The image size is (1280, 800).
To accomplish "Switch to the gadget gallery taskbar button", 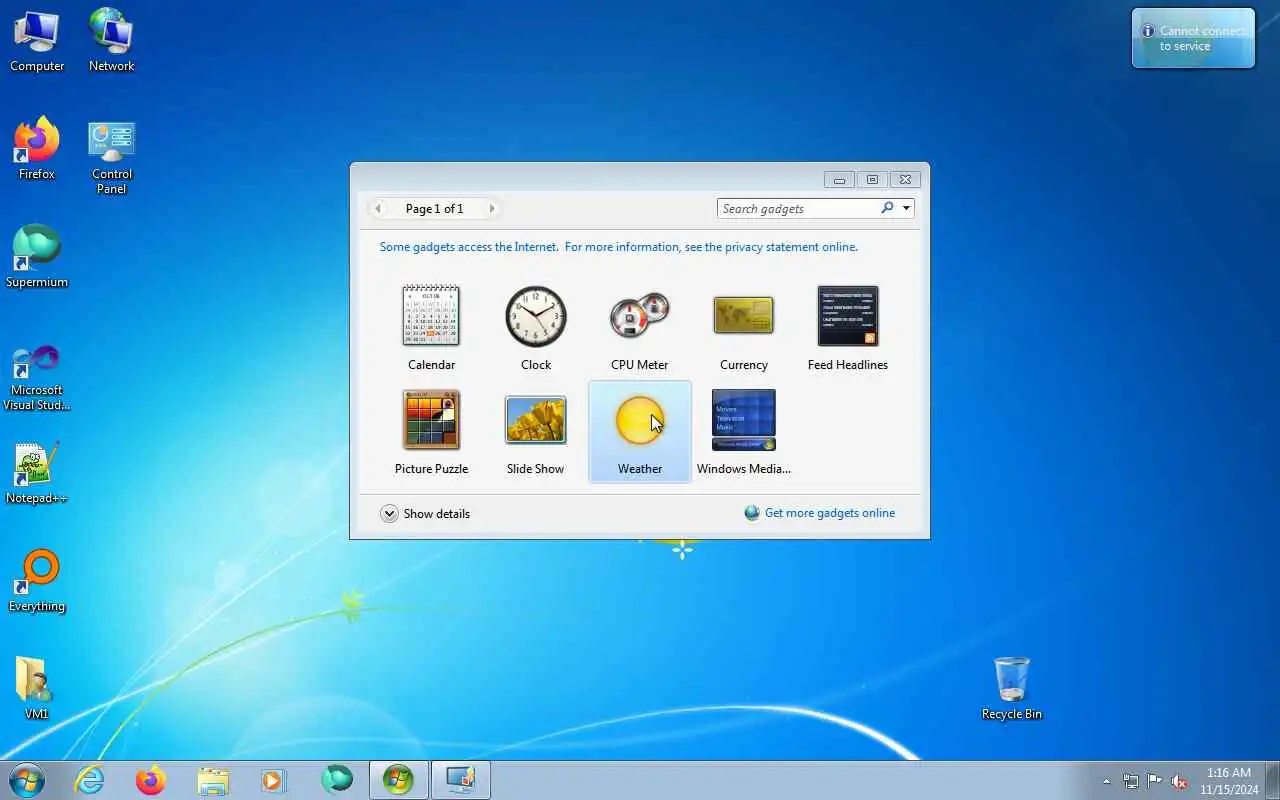I will [398, 780].
